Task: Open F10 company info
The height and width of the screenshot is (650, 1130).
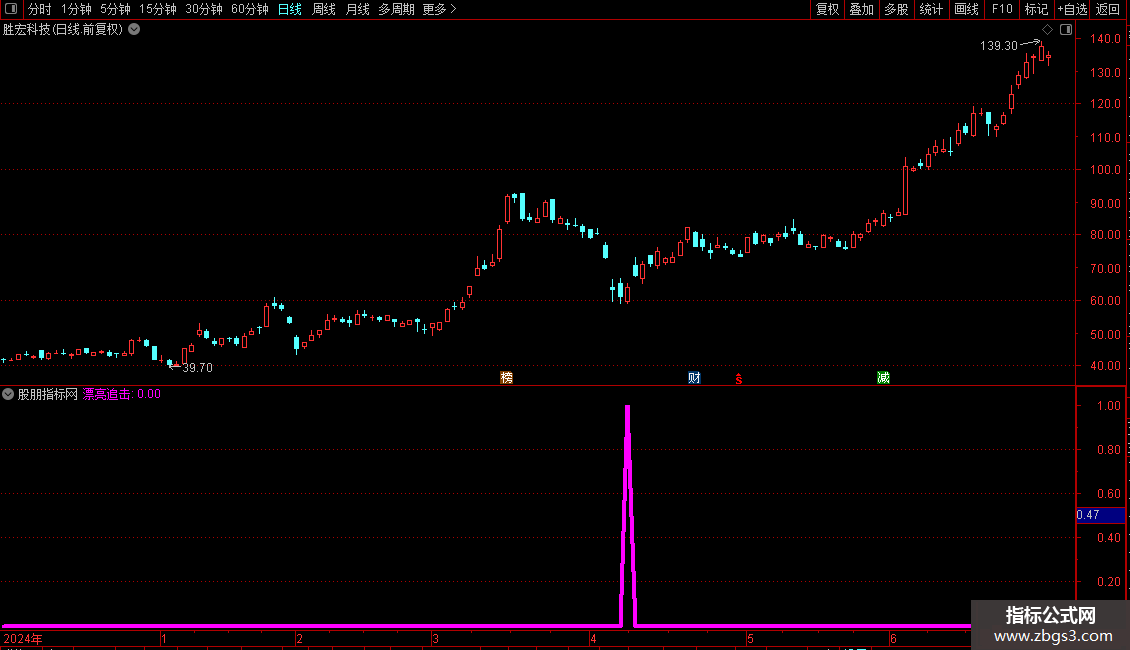Action: [1002, 9]
